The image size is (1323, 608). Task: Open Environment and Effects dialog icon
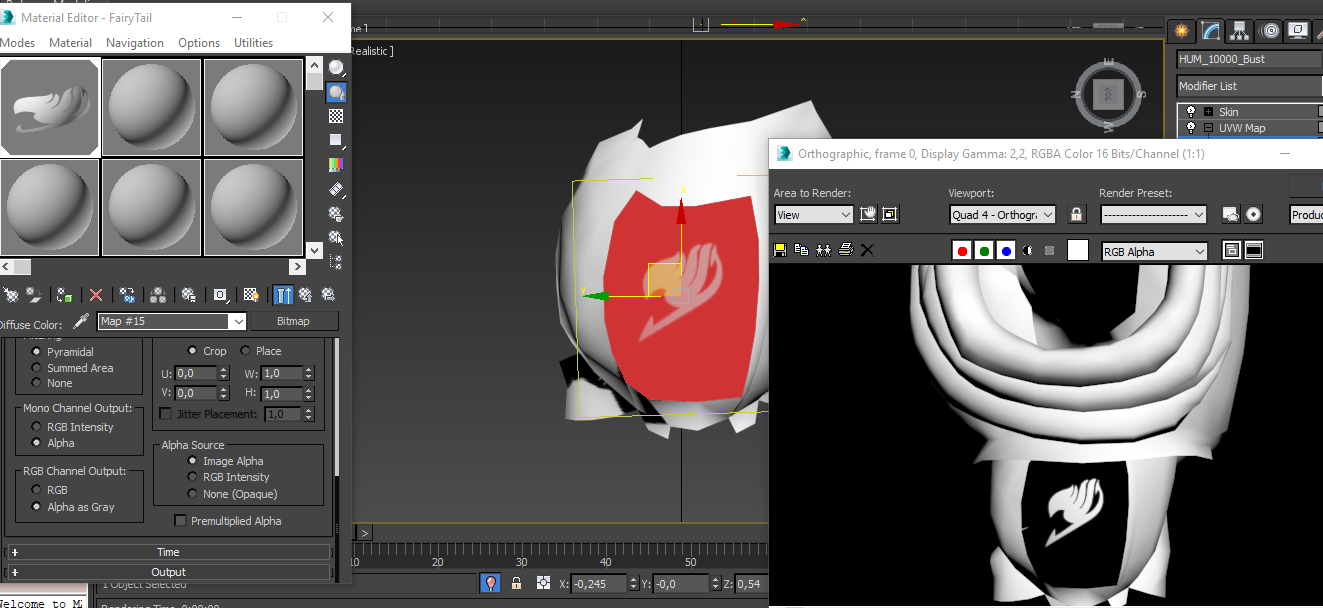tap(1253, 214)
